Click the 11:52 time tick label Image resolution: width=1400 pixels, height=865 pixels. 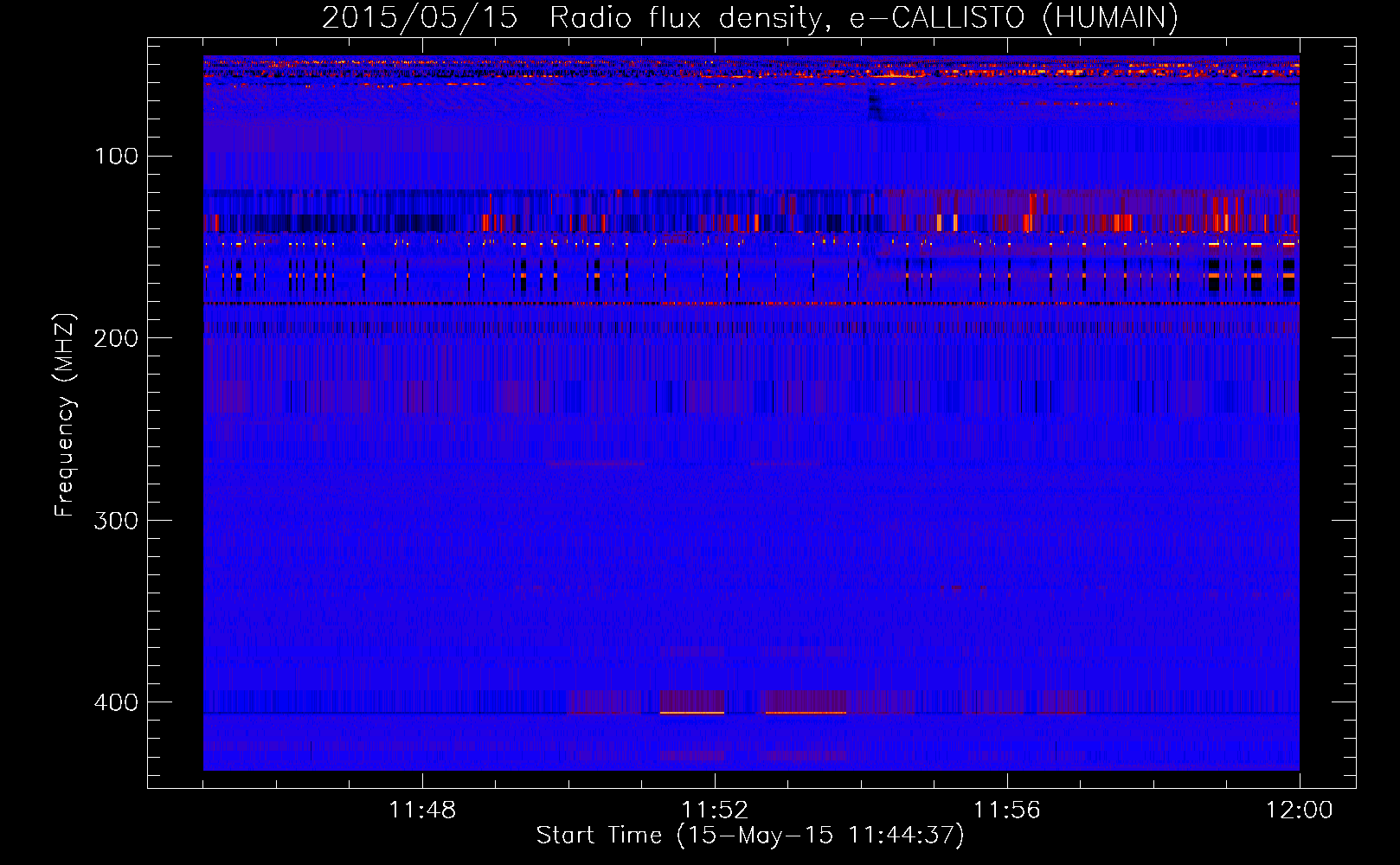tap(715, 810)
